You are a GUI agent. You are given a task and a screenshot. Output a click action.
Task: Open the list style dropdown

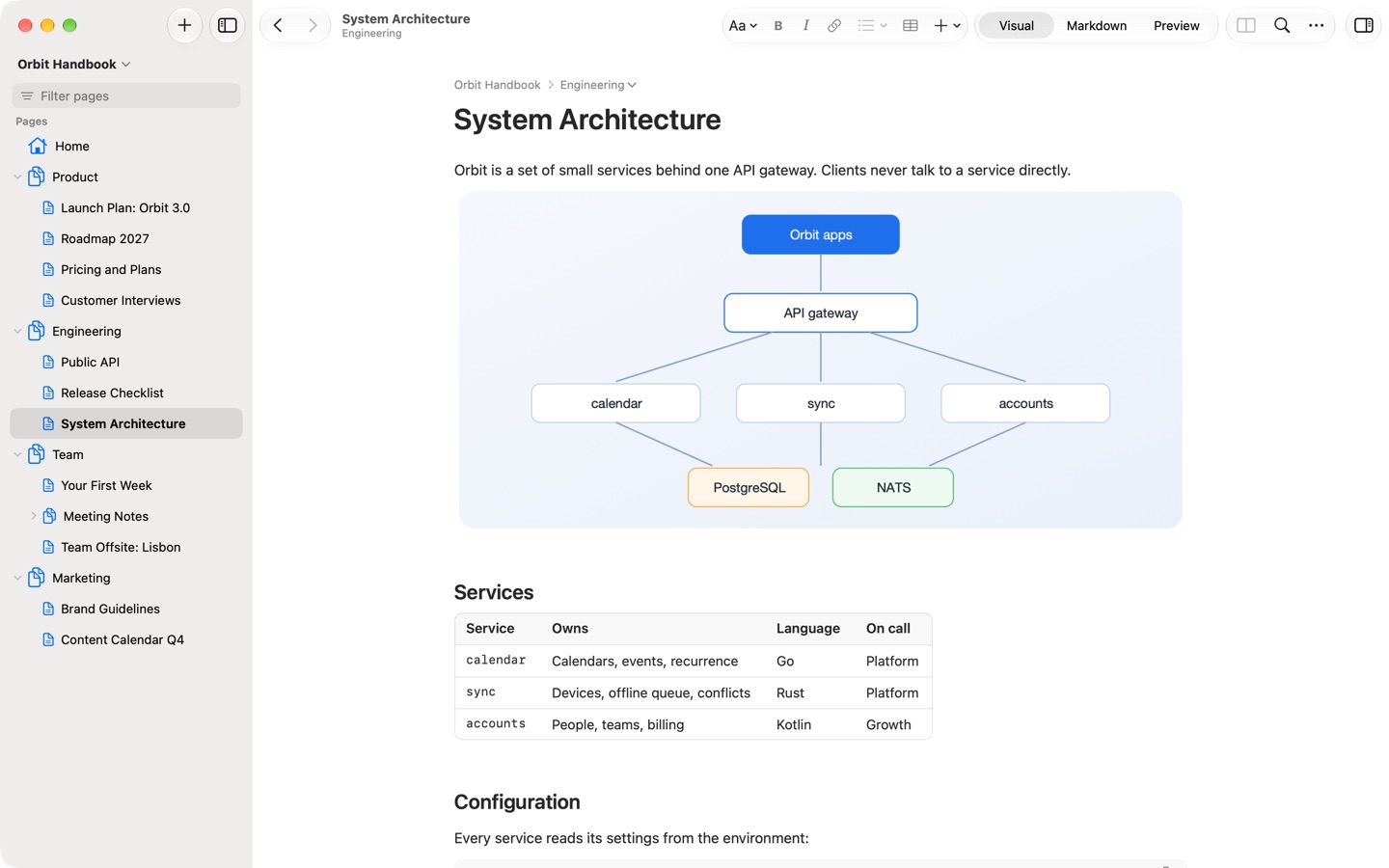point(872,26)
